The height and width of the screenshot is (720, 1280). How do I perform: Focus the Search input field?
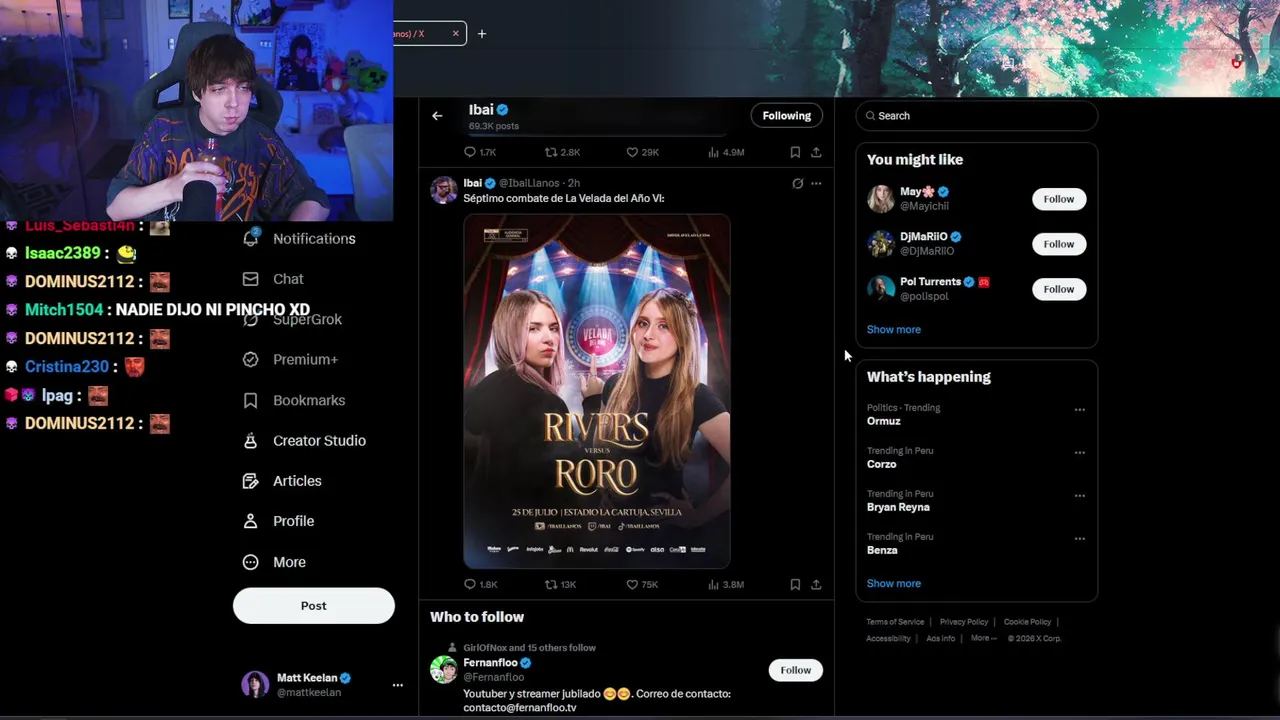pos(976,116)
